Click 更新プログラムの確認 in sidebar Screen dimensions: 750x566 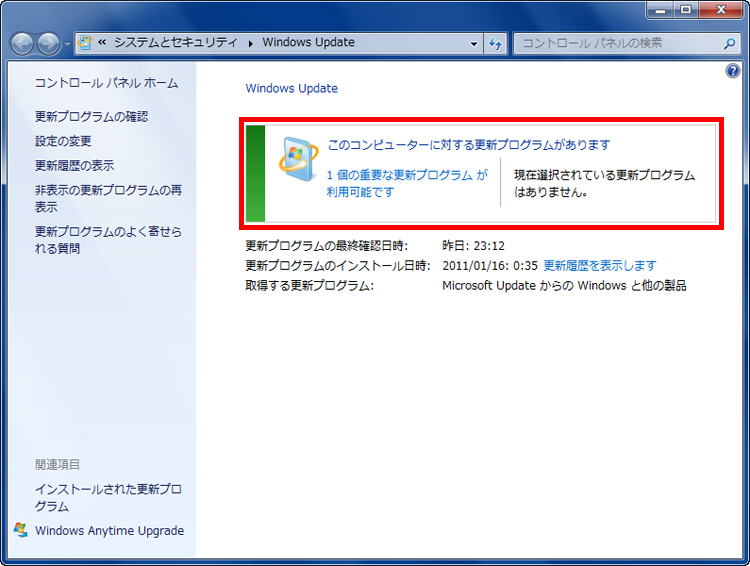click(x=91, y=116)
